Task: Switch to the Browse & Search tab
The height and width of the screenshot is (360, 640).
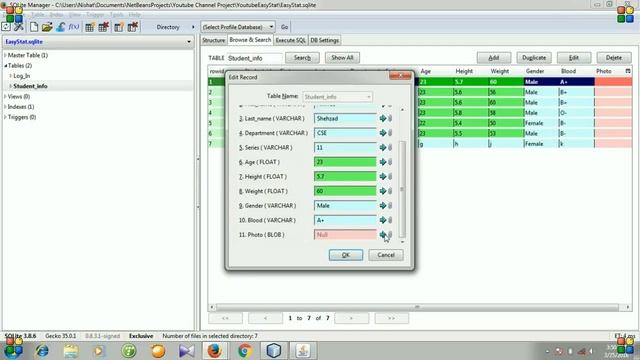Action: tap(250, 40)
